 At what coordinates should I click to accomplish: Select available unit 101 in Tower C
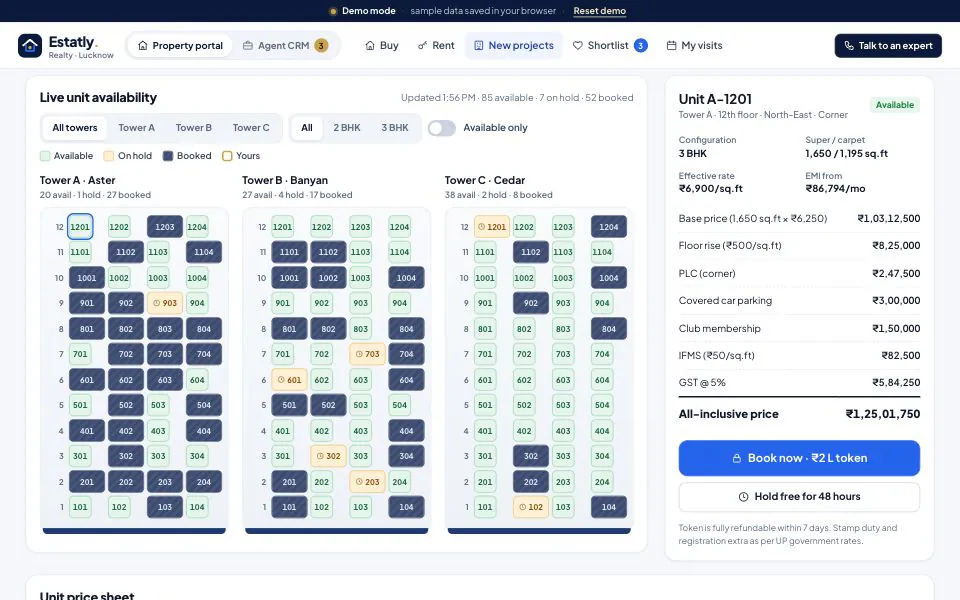pyautogui.click(x=485, y=507)
